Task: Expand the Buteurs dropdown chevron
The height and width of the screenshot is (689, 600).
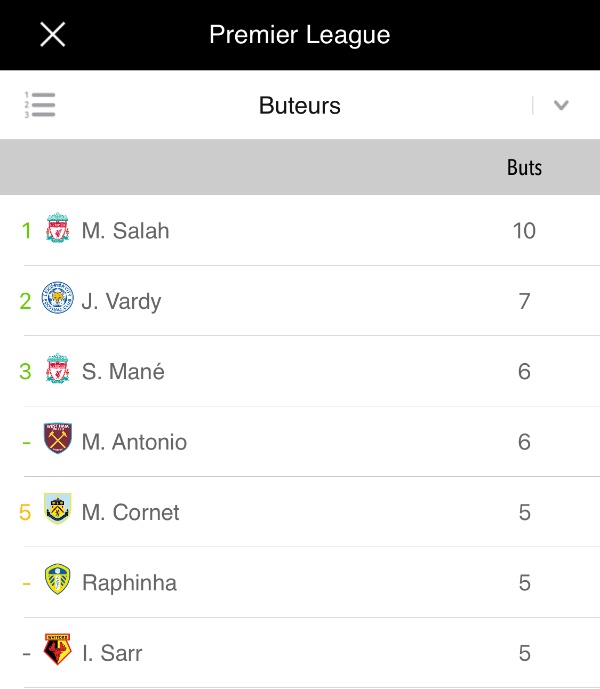Action: (561, 105)
